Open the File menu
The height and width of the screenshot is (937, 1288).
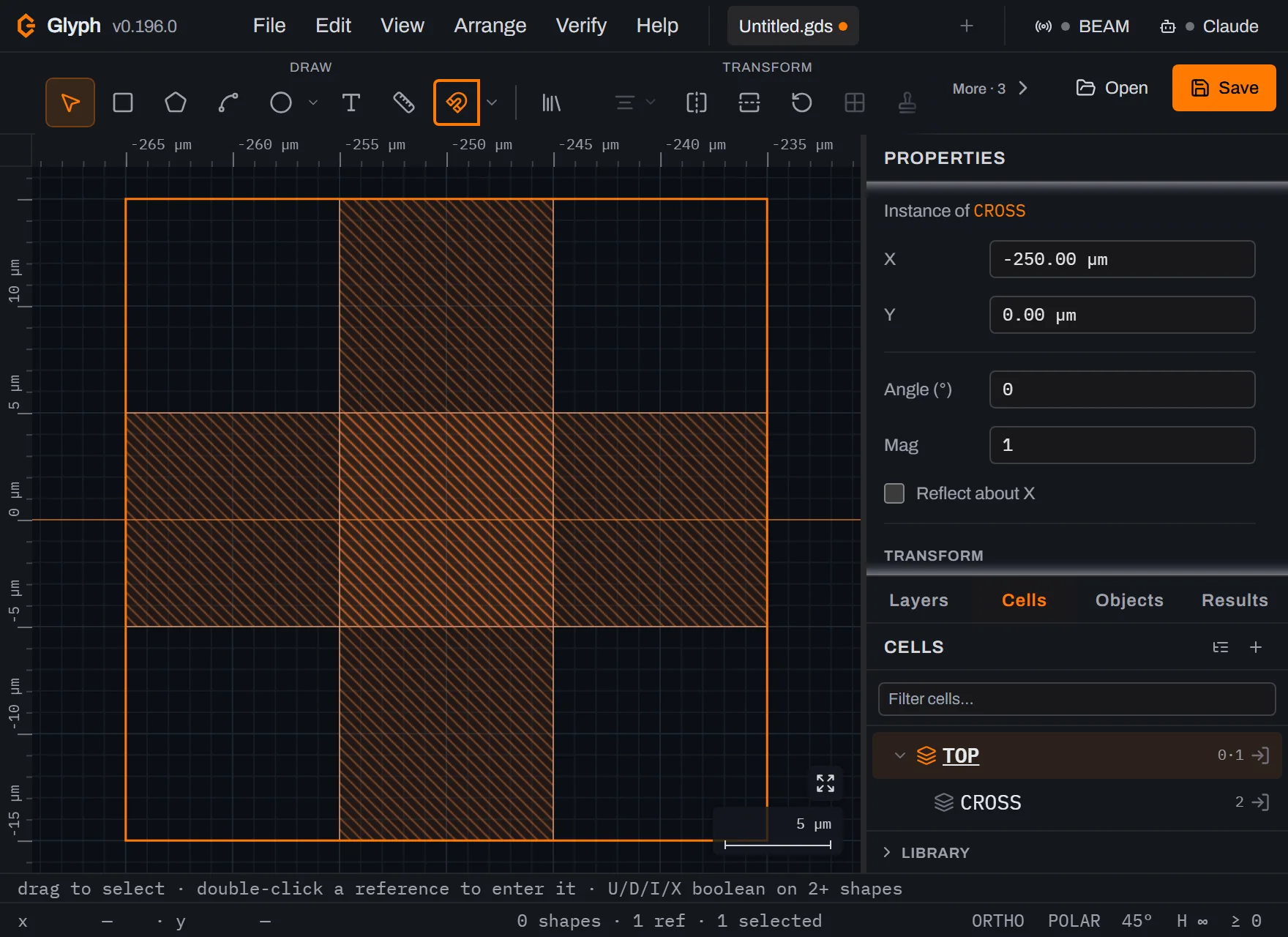click(x=269, y=26)
